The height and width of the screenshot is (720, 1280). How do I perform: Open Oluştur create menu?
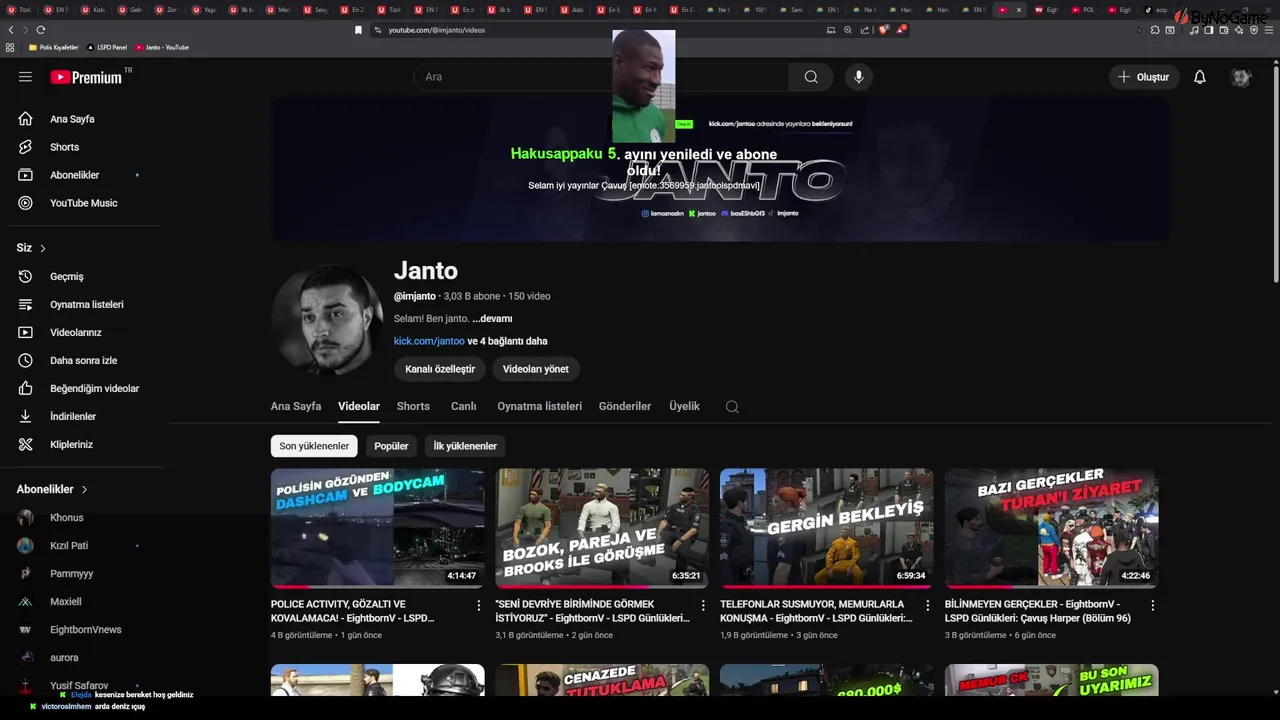[x=1144, y=77]
